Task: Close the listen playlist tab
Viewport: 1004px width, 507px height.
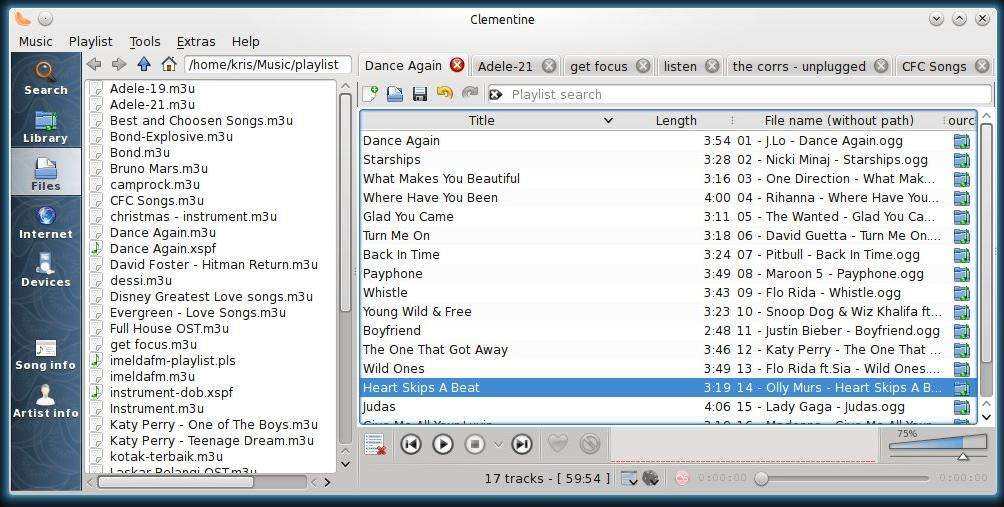Action: pos(712,66)
